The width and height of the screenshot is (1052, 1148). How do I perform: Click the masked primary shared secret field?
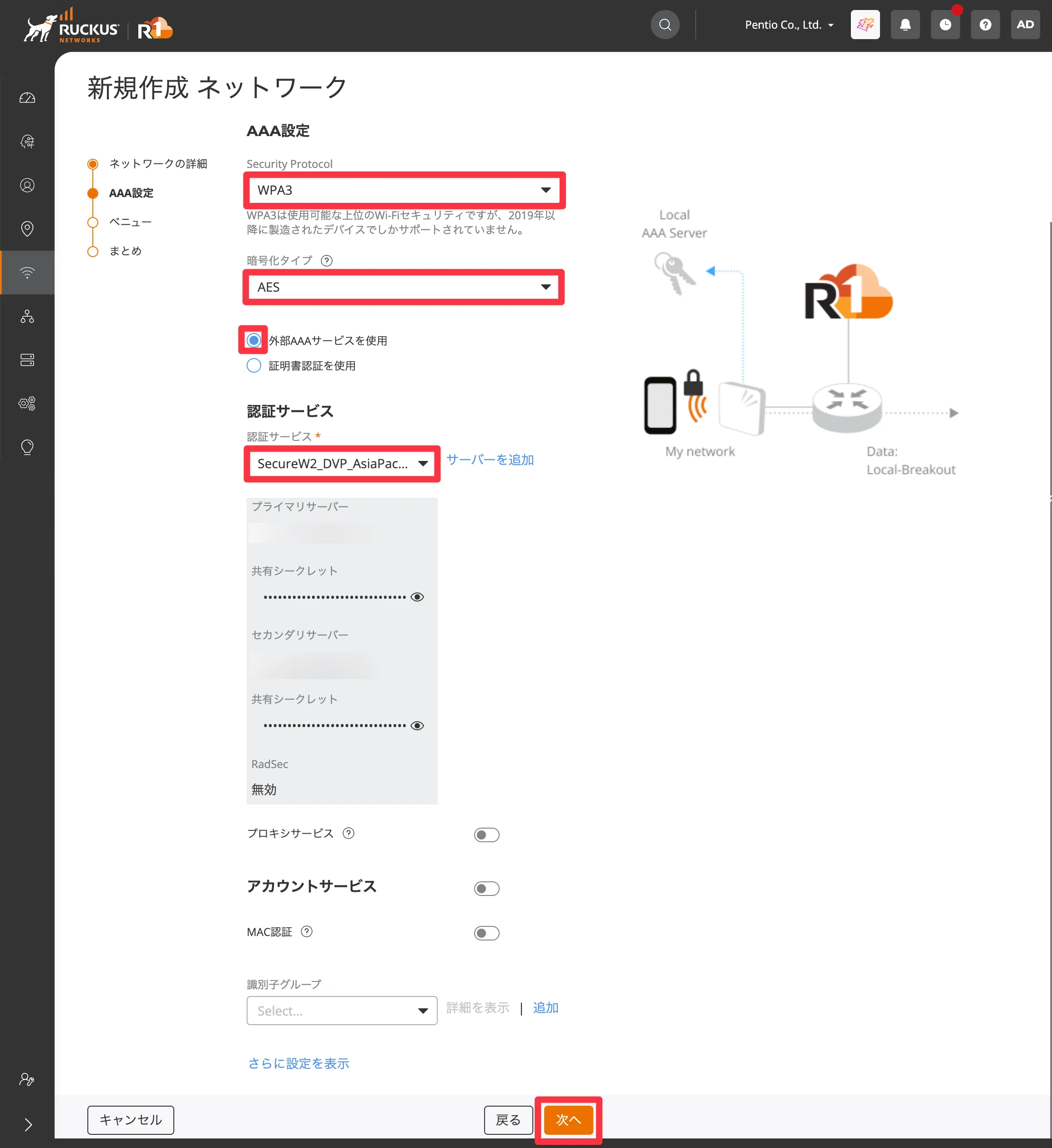pyautogui.click(x=334, y=597)
